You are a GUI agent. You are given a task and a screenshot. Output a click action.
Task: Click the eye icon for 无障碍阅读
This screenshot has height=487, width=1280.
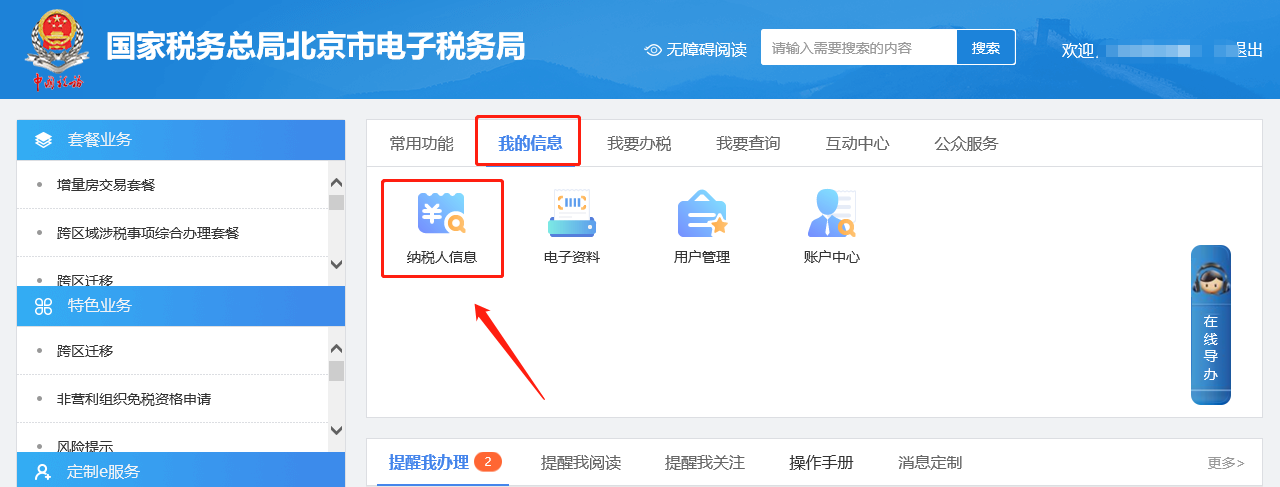click(653, 49)
